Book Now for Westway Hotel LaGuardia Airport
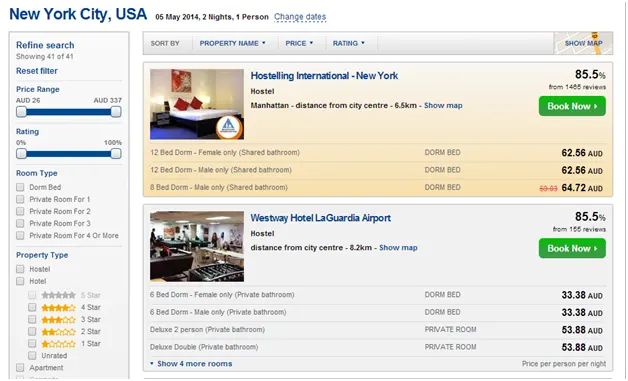The width and height of the screenshot is (628, 381). [572, 248]
